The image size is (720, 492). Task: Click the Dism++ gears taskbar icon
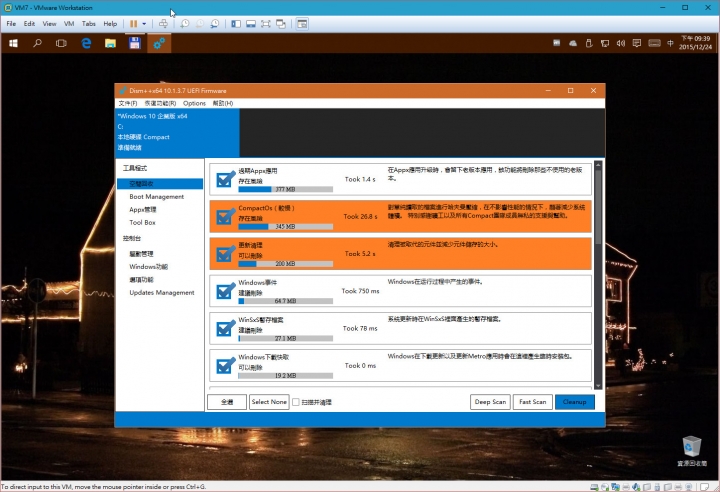click(x=159, y=43)
